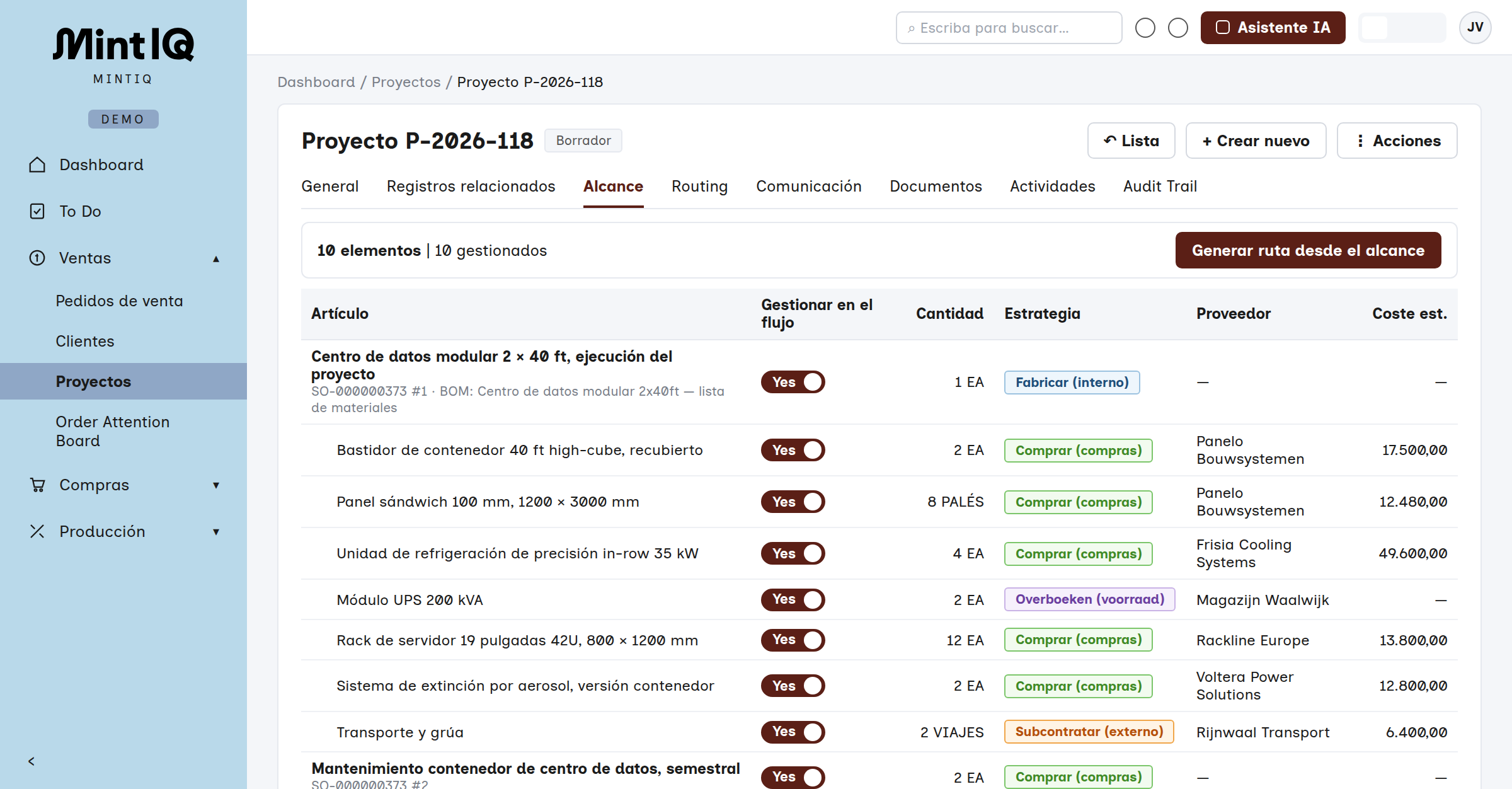Click the Borrador status badge

(x=583, y=141)
